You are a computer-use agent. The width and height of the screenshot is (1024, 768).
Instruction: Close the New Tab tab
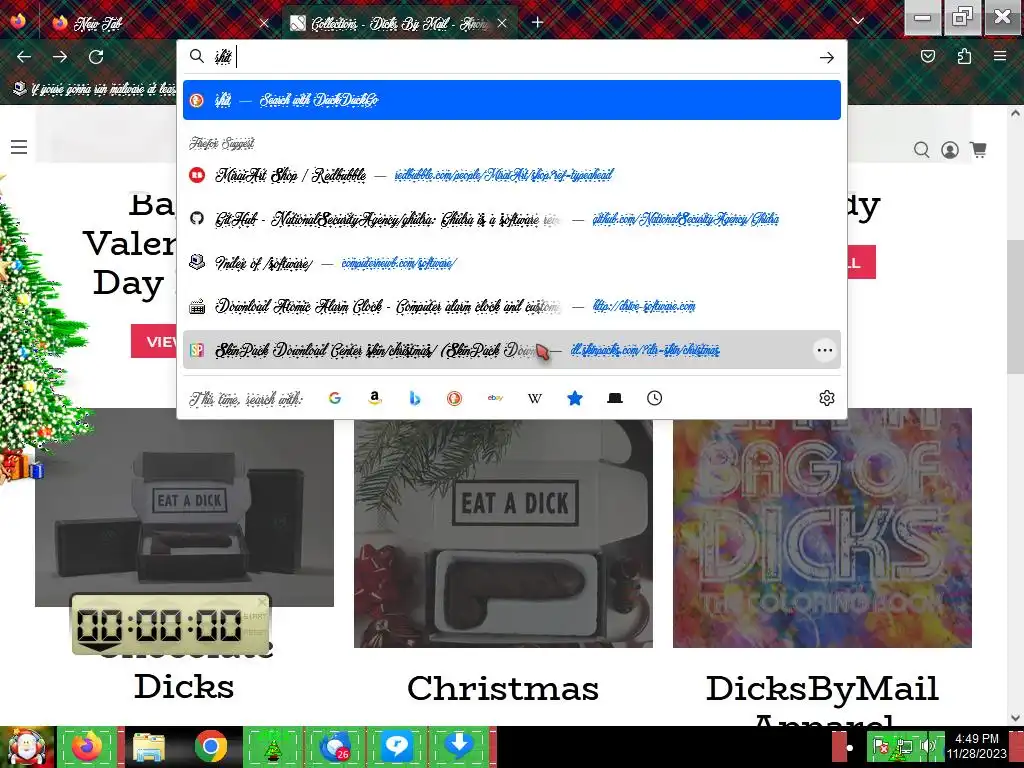click(x=264, y=24)
